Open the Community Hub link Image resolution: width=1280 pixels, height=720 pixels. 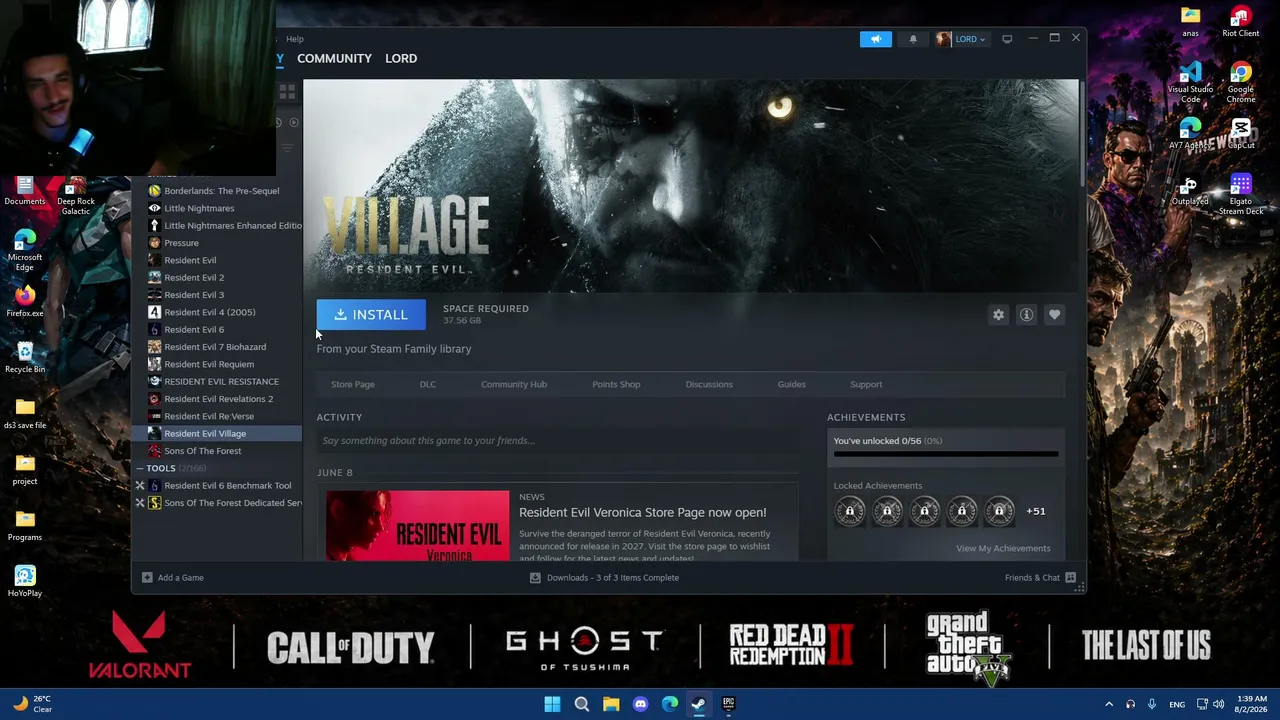point(514,384)
